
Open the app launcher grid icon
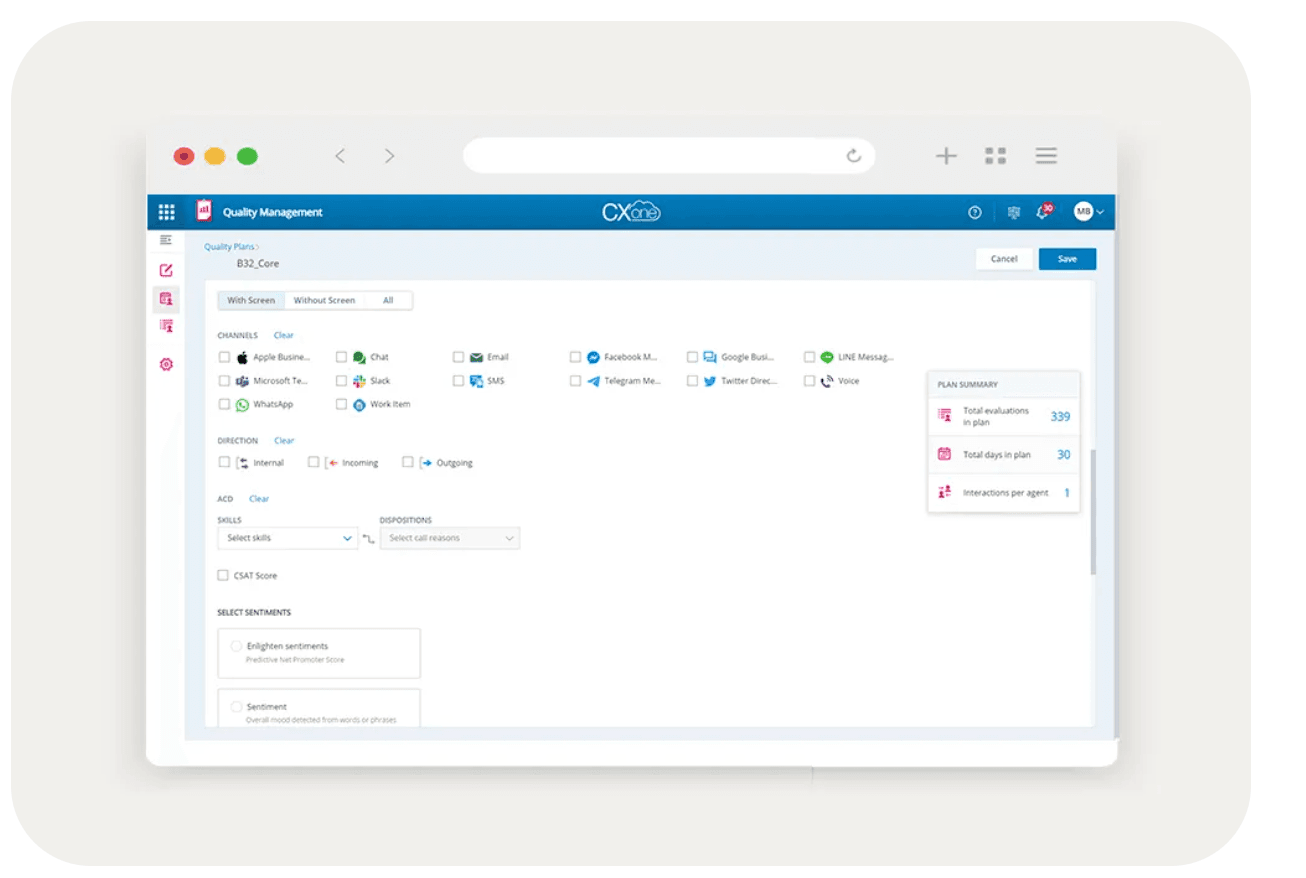click(166, 212)
